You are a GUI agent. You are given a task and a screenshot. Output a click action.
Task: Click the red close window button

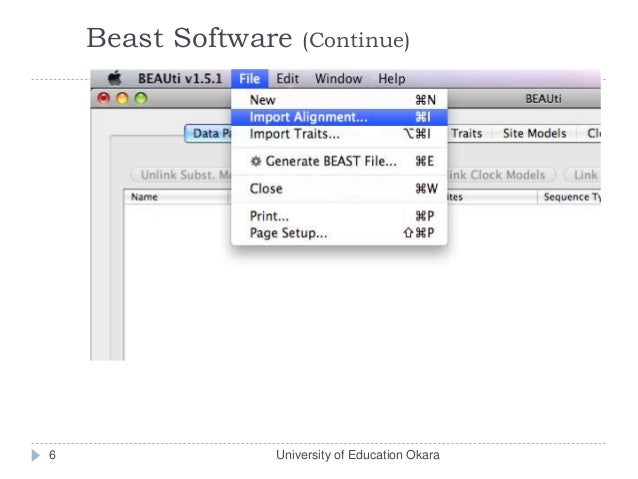104,98
